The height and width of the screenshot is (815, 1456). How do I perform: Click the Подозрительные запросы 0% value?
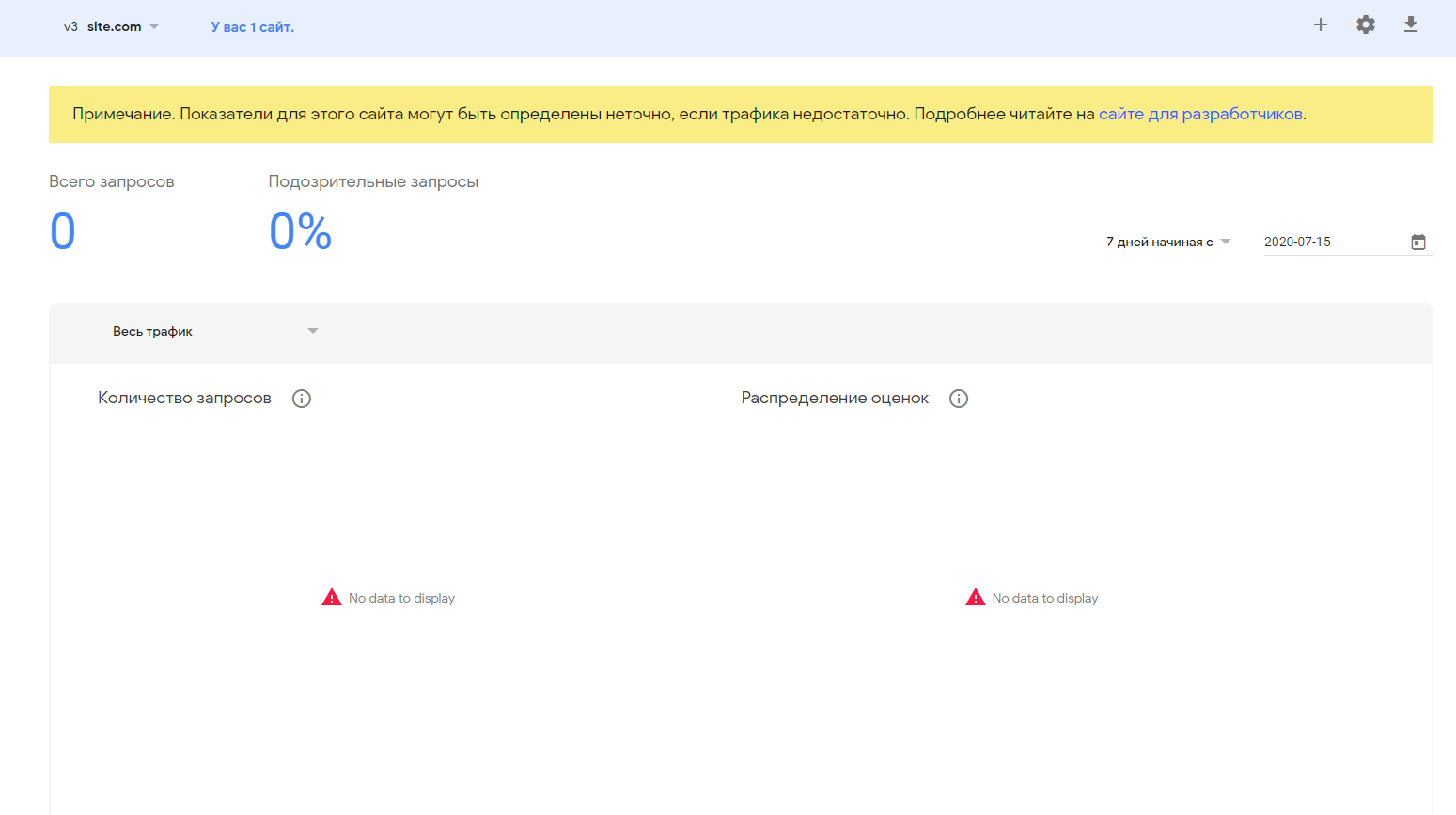click(x=301, y=231)
